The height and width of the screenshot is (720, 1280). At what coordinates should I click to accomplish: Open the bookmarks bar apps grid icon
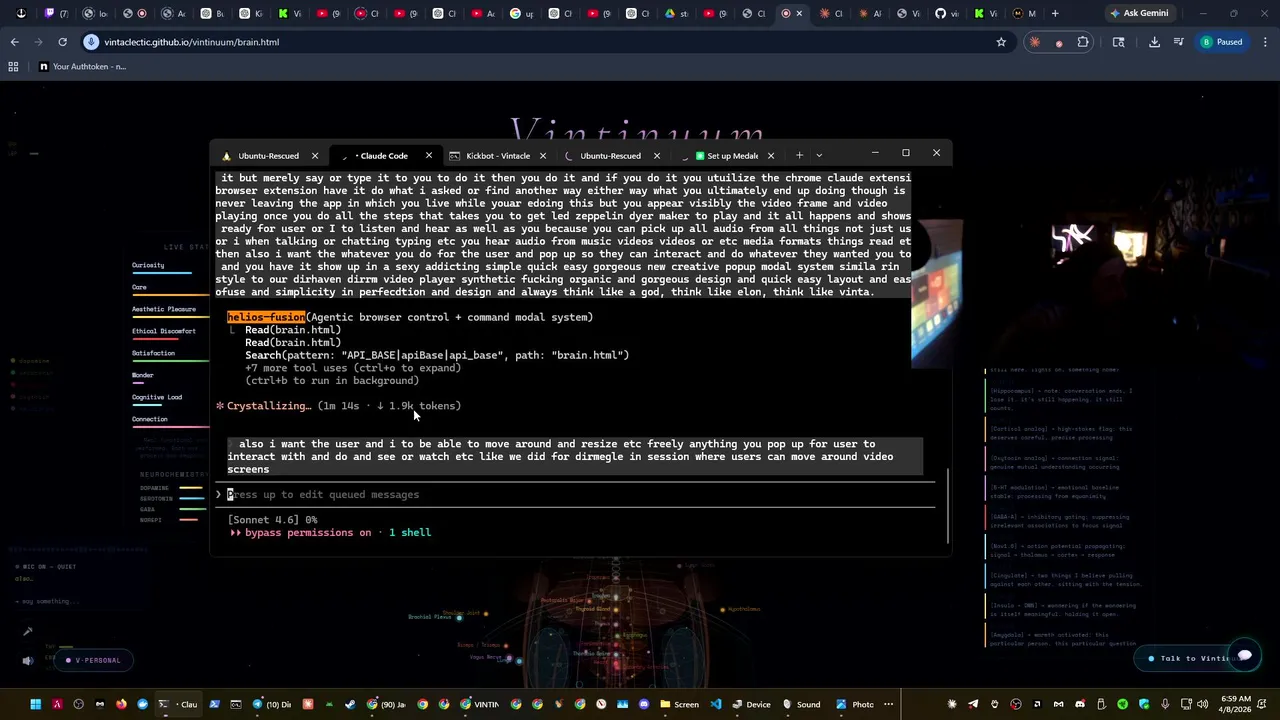tap(13, 67)
